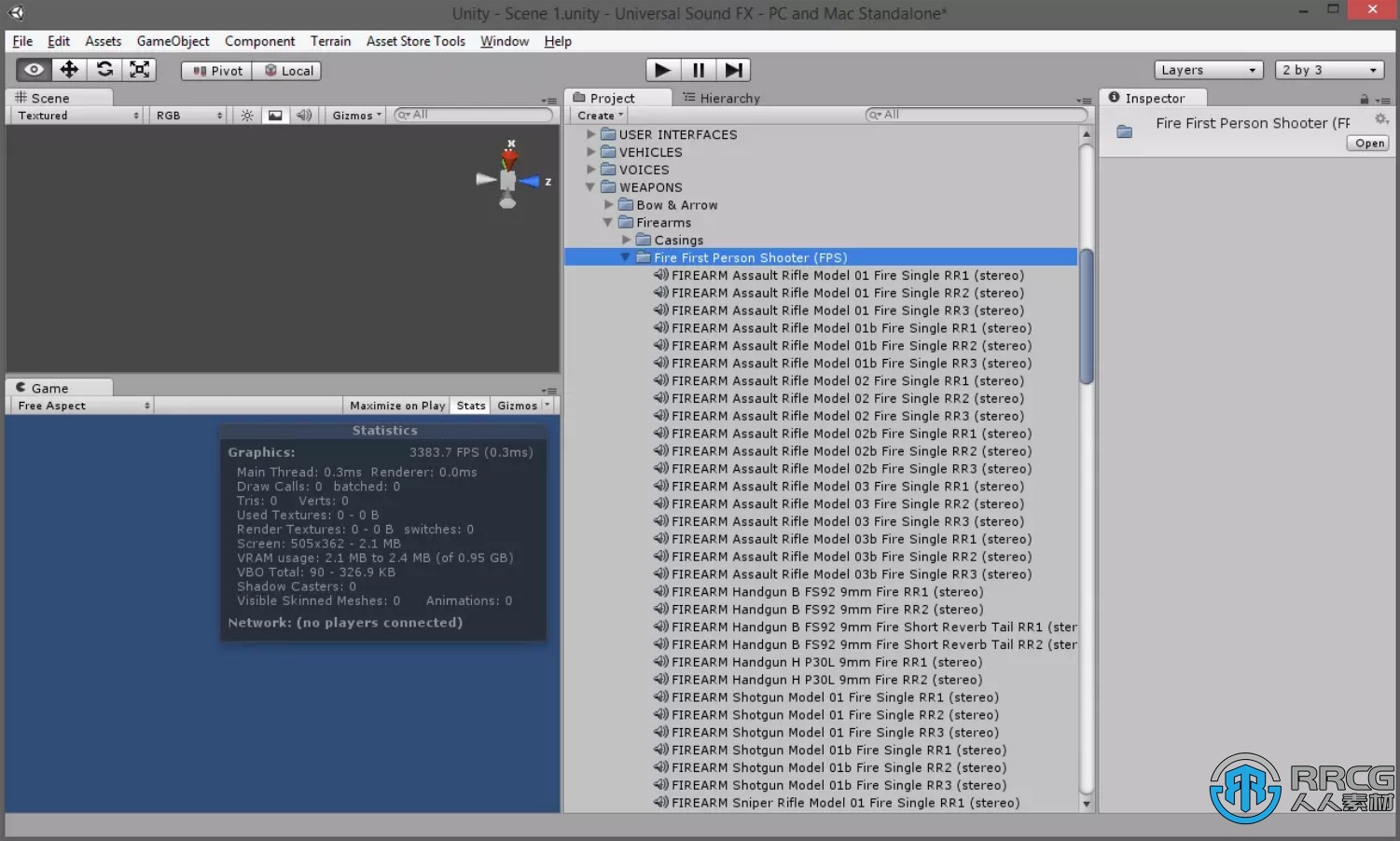Select the Hand (view) tool

tap(34, 70)
